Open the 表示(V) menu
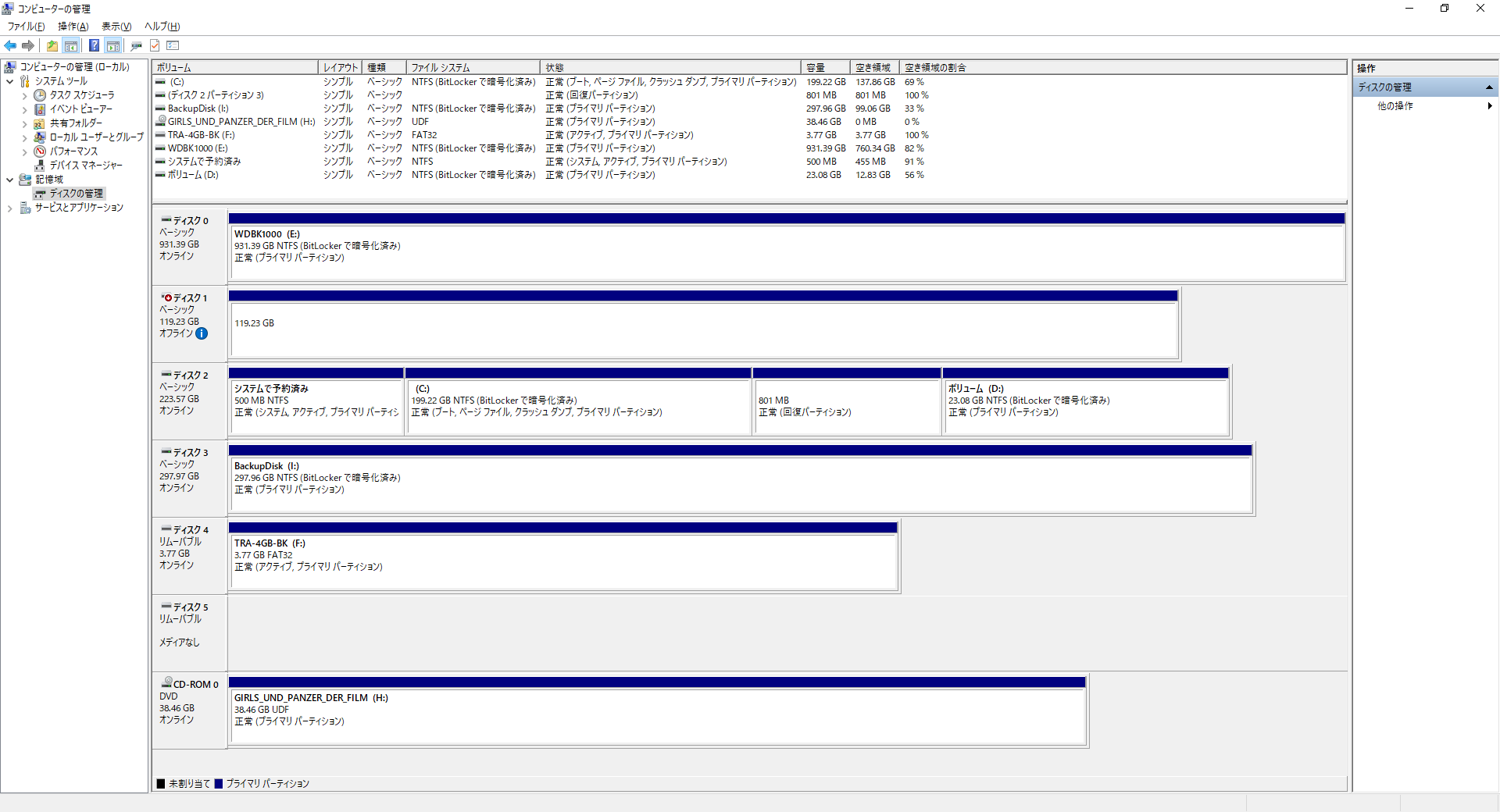1500x812 pixels. pyautogui.click(x=115, y=26)
